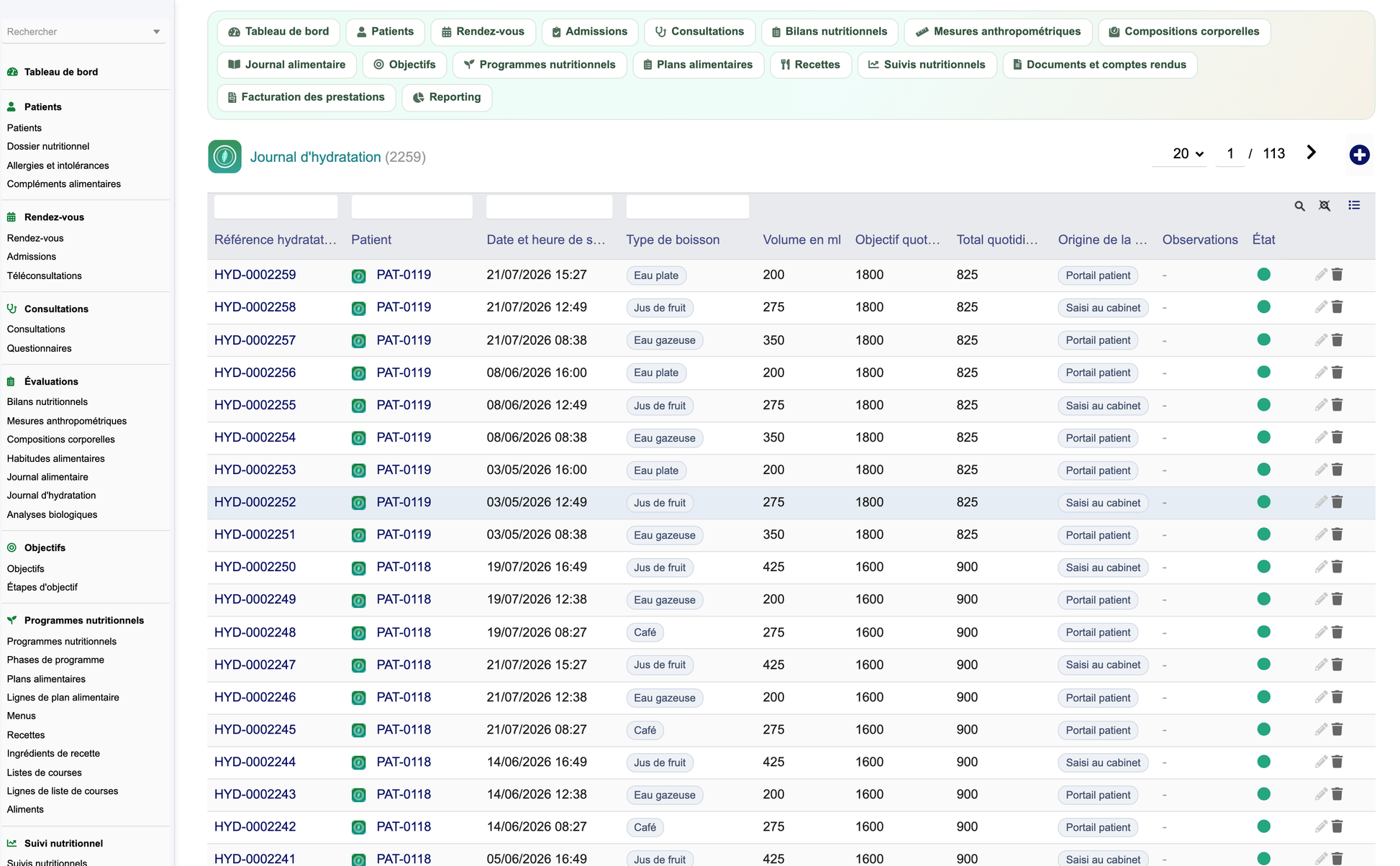This screenshot has height=866, width=1400.
Task: Delete row HYD-0002257 with trash icon
Action: pyautogui.click(x=1337, y=340)
